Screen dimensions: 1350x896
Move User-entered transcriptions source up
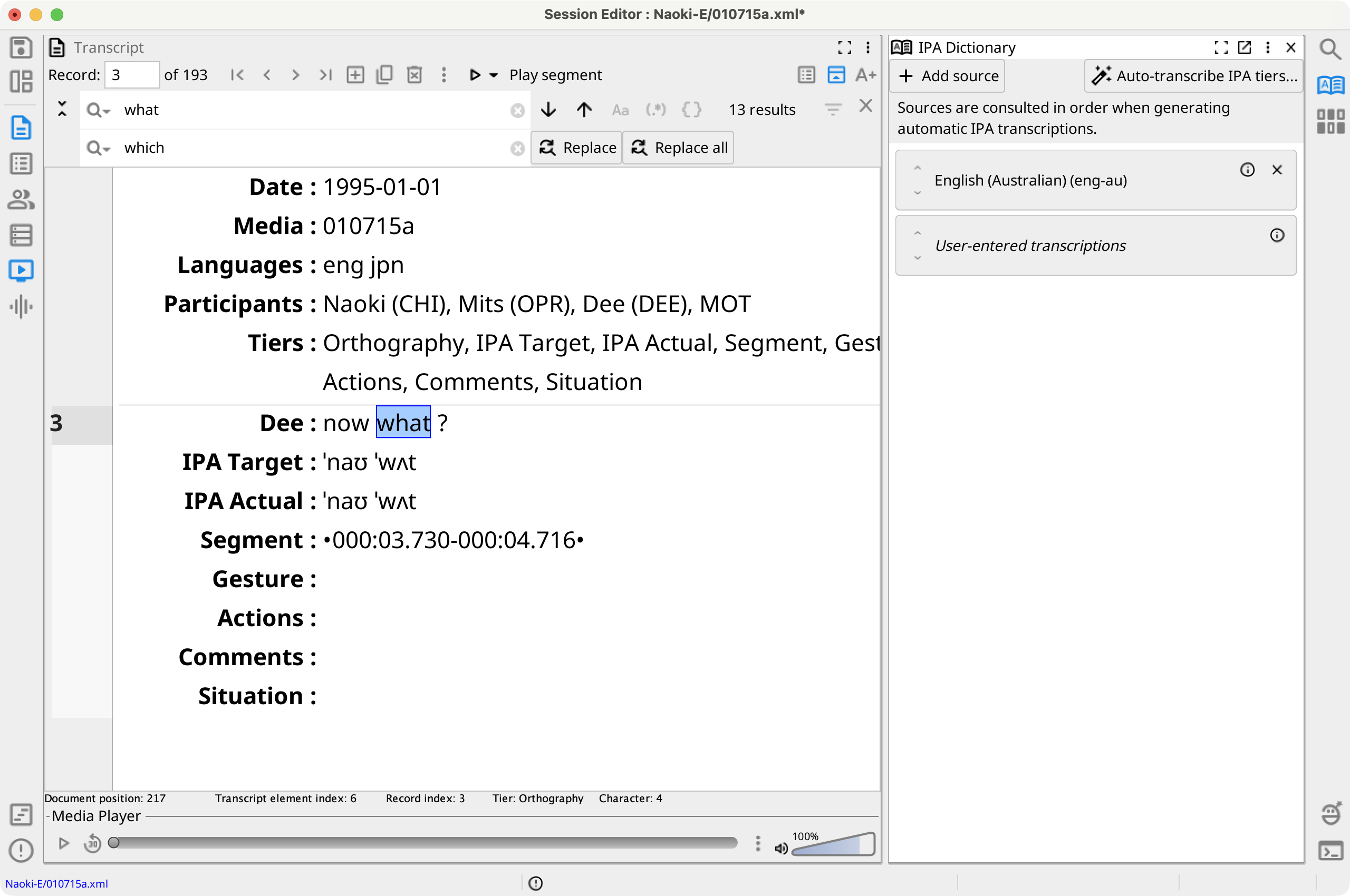[x=917, y=232]
